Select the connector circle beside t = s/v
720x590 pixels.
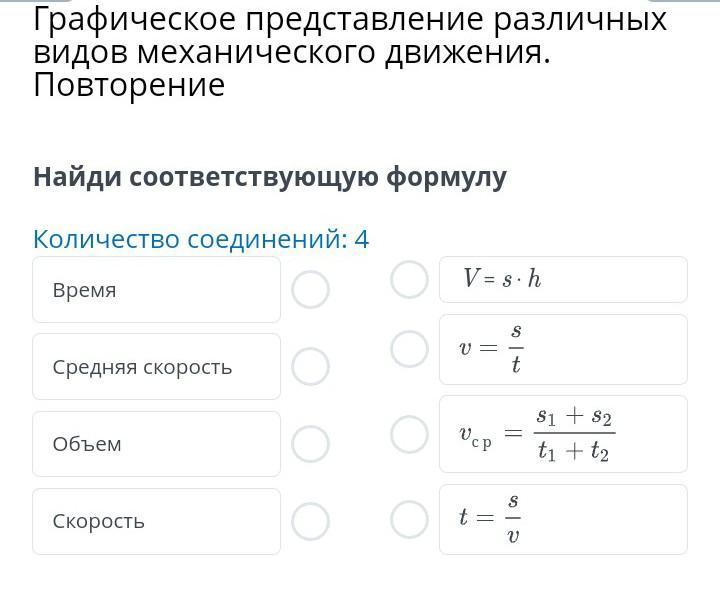pos(409,519)
